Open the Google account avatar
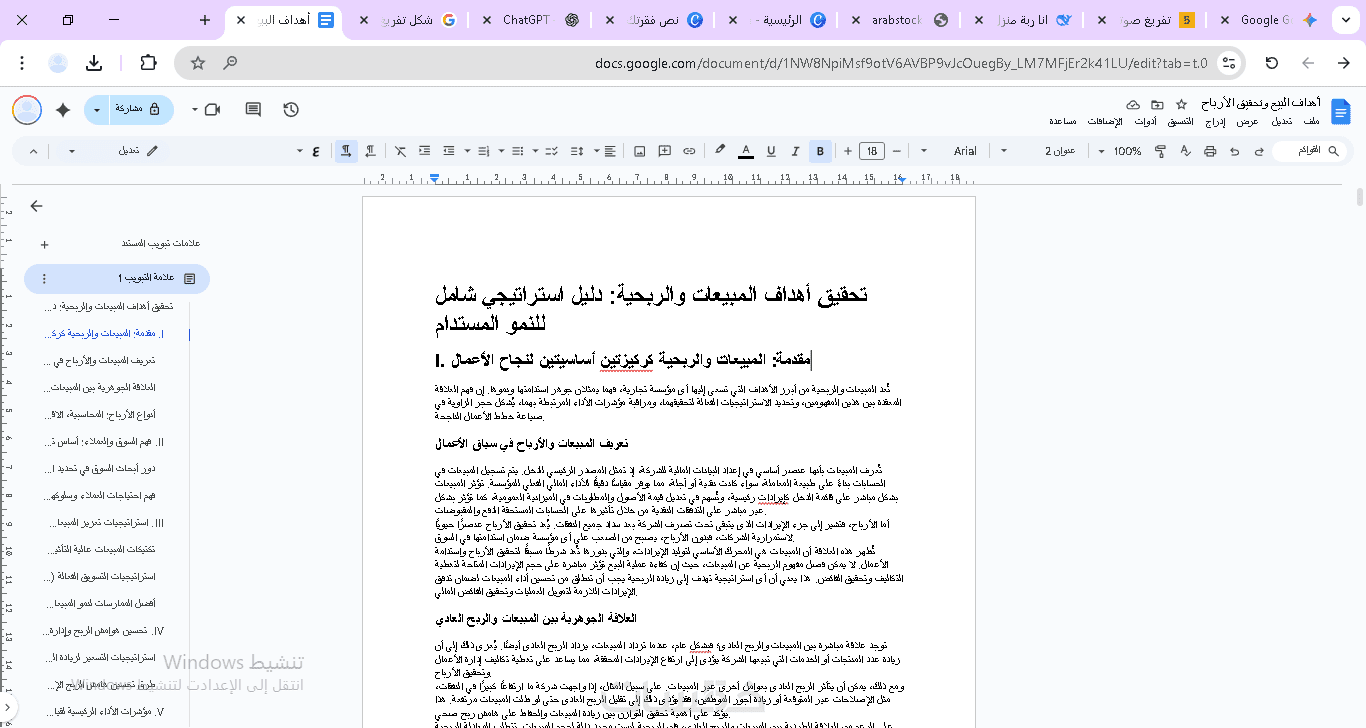 pyautogui.click(x=27, y=110)
